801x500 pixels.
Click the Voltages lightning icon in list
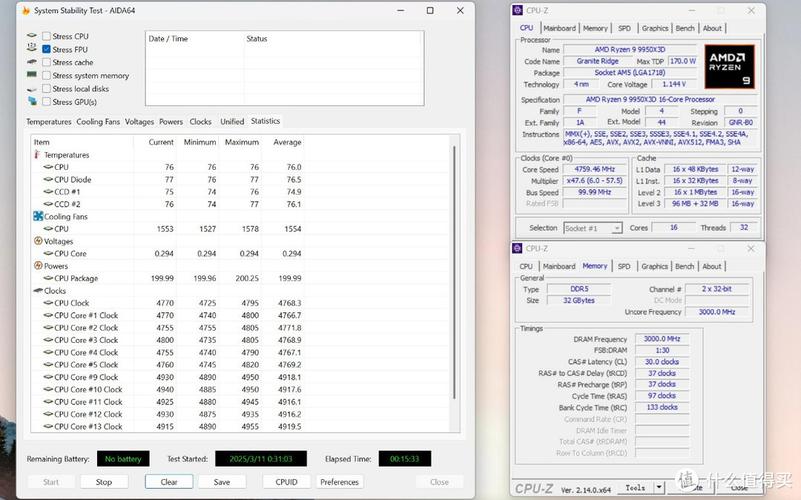point(38,241)
